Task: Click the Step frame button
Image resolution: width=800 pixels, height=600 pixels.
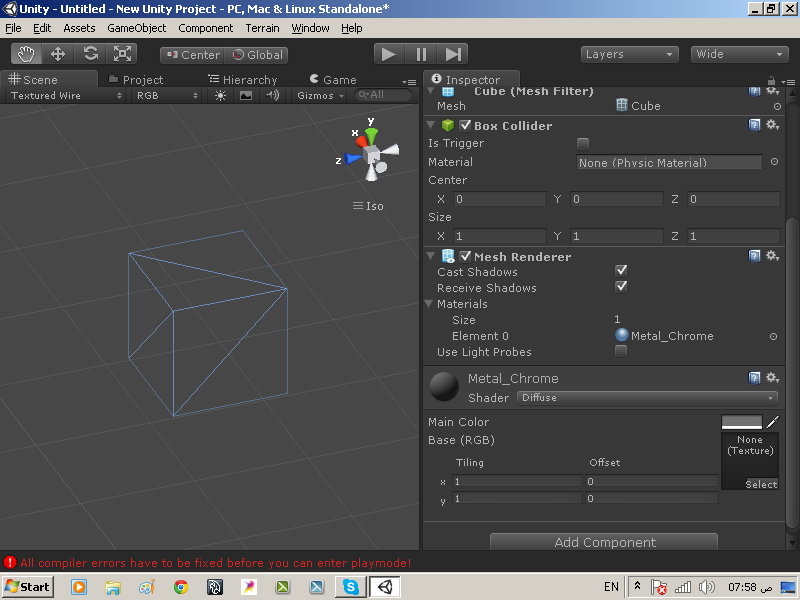Action: click(453, 54)
